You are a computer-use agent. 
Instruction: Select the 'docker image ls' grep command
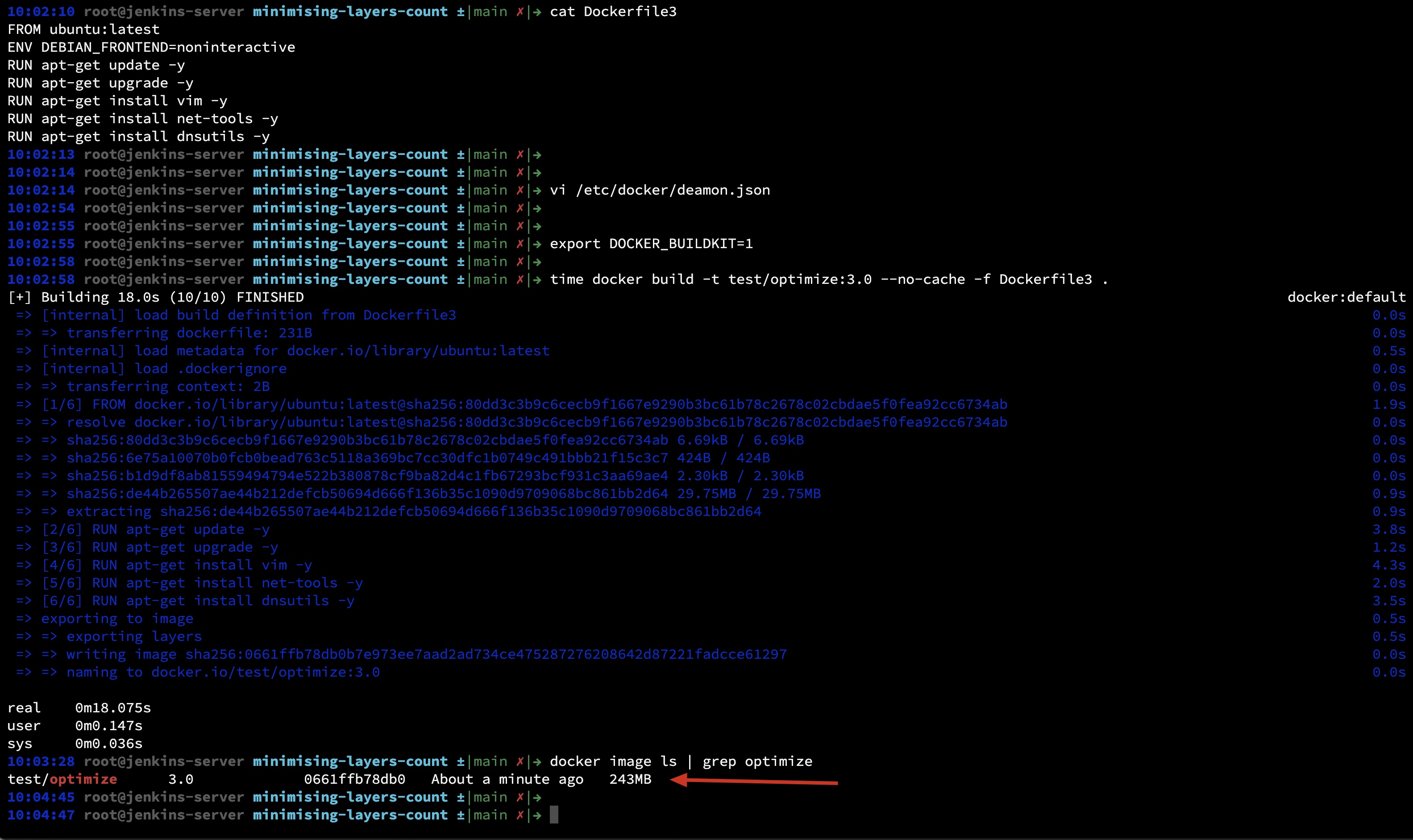click(x=682, y=761)
